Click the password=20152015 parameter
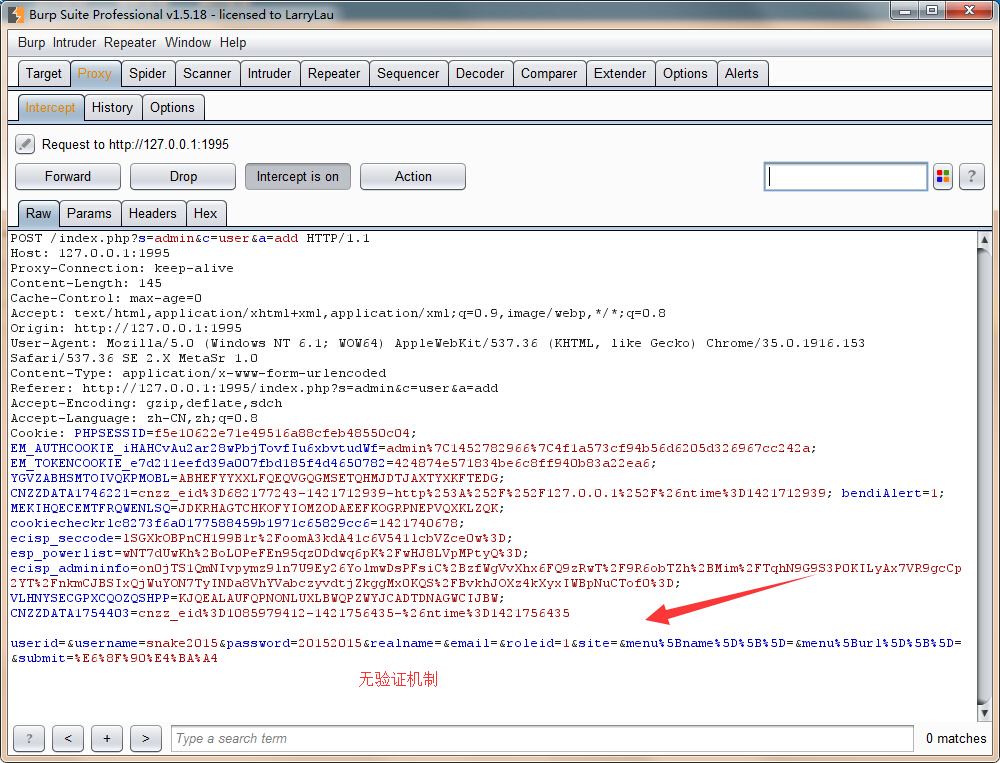The image size is (1000, 763). [x=295, y=643]
